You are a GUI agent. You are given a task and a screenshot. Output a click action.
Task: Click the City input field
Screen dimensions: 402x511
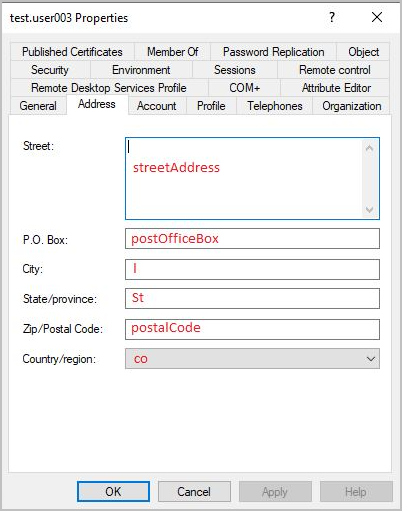click(x=252, y=269)
